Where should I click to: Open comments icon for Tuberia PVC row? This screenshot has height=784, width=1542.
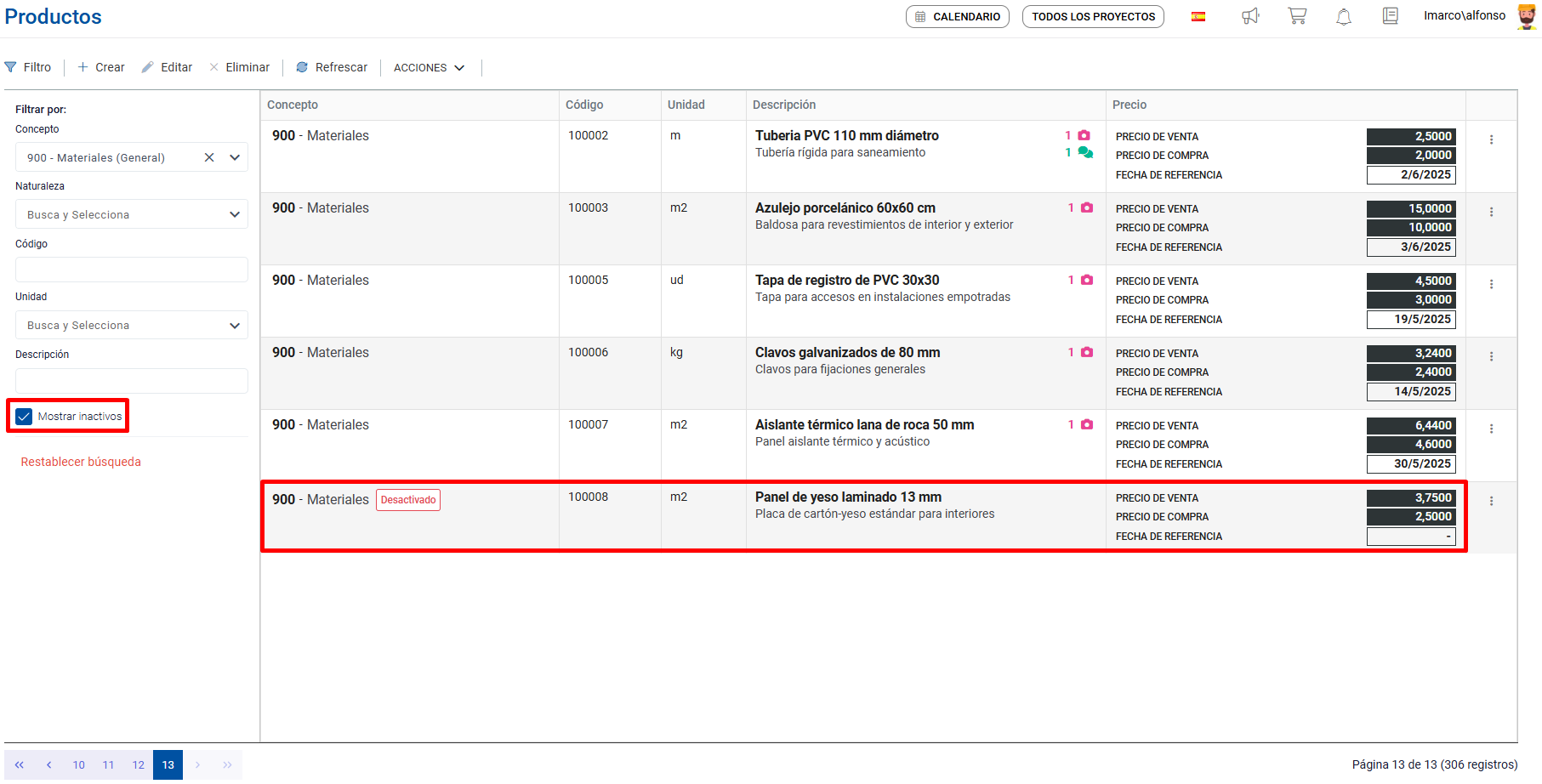pyautogui.click(x=1085, y=153)
